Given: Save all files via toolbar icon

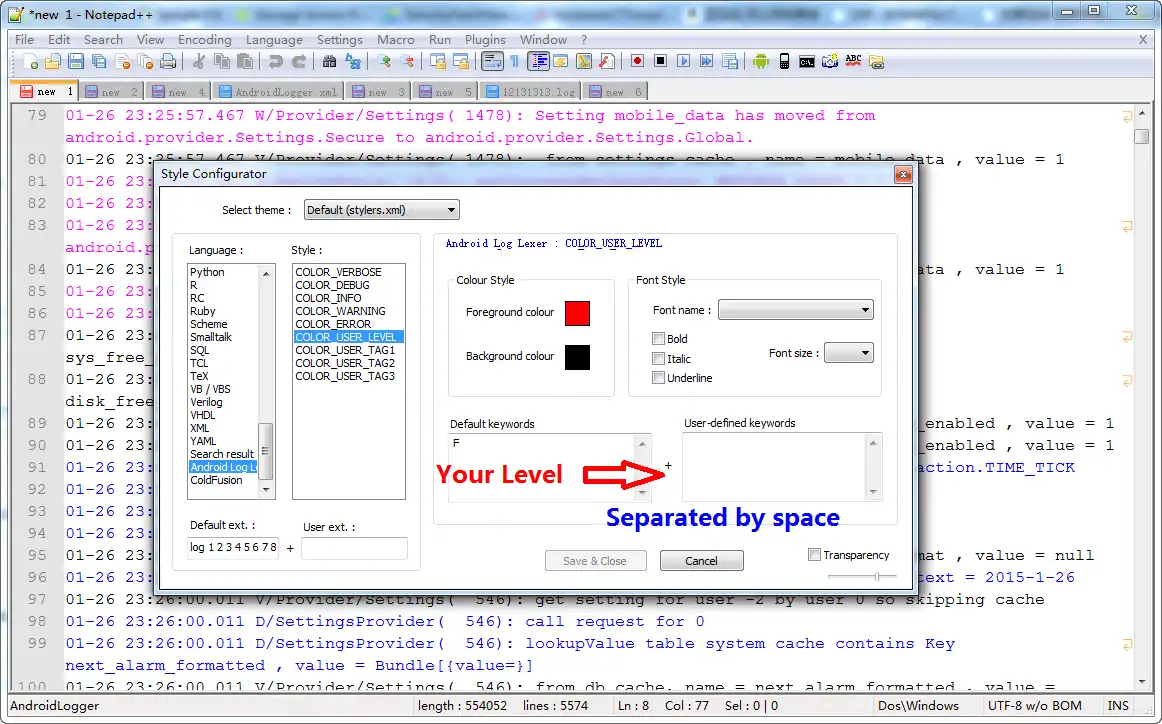Looking at the screenshot, I should click(99, 62).
